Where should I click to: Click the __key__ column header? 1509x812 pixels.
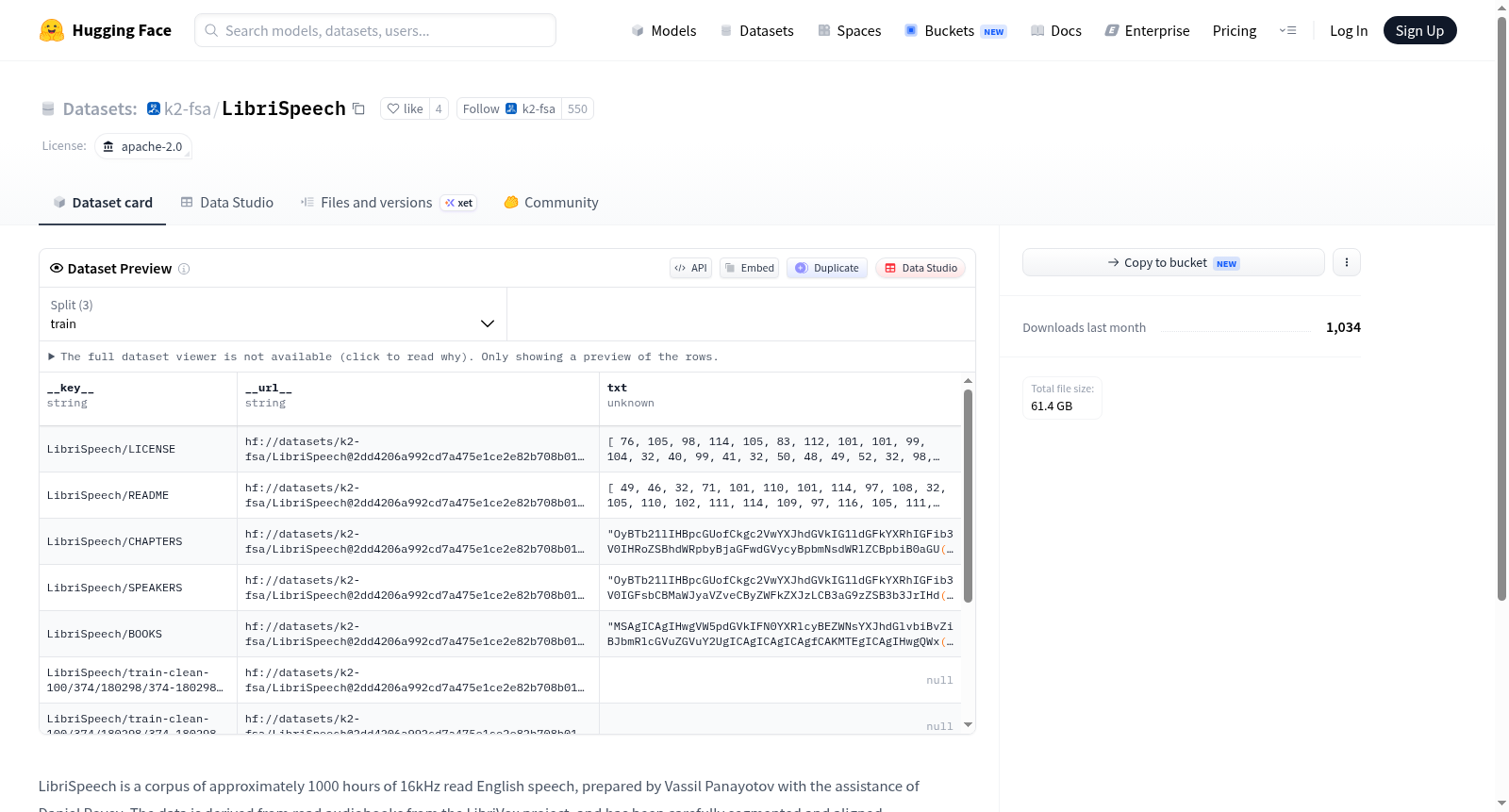(138, 396)
